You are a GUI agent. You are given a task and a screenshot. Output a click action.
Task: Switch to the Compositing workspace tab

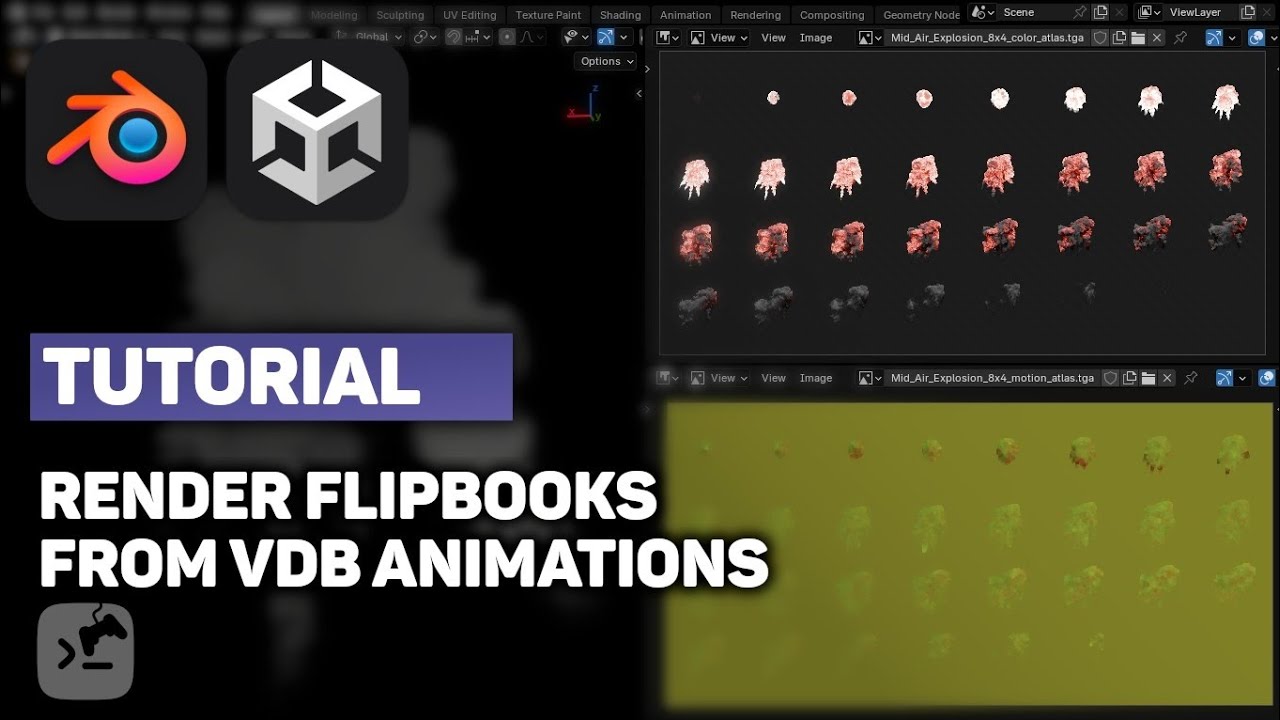[x=832, y=15]
